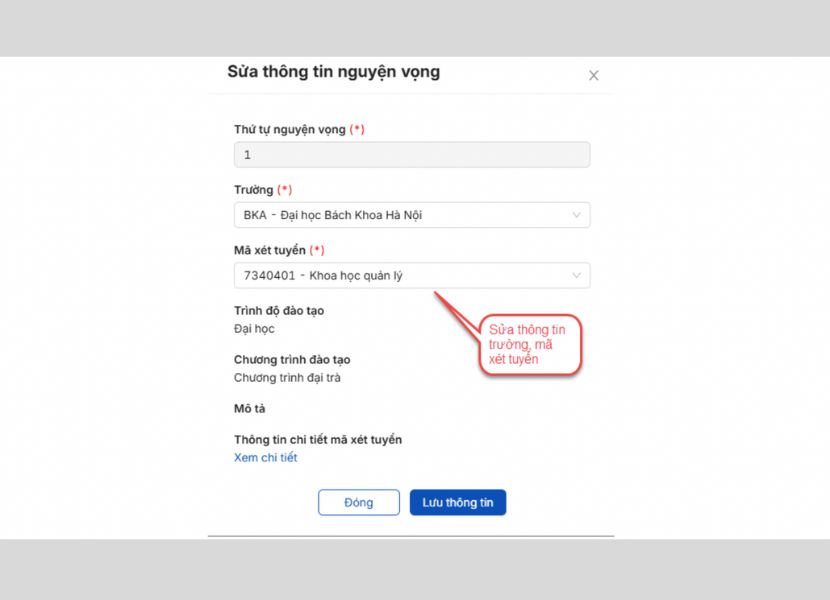This screenshot has width=830, height=600.
Task: Click the red callout annotation bubble
Action: [x=530, y=345]
